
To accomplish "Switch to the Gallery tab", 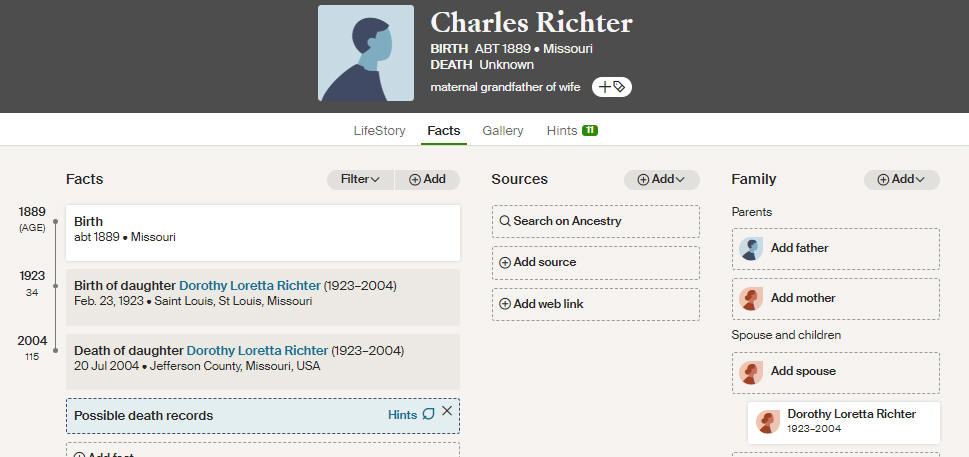I will click(503, 131).
